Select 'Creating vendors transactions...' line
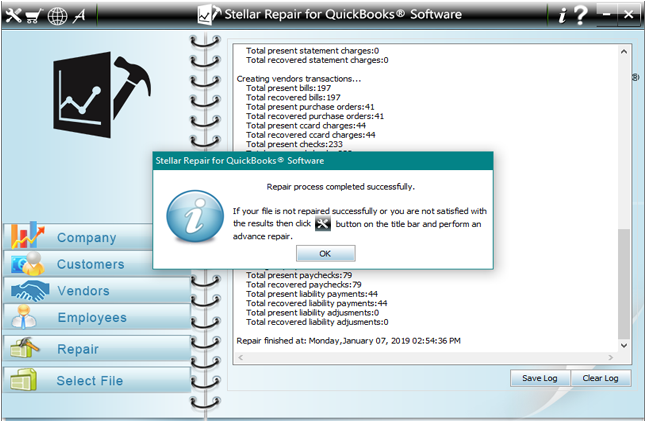This screenshot has width=645, height=421. (299, 79)
